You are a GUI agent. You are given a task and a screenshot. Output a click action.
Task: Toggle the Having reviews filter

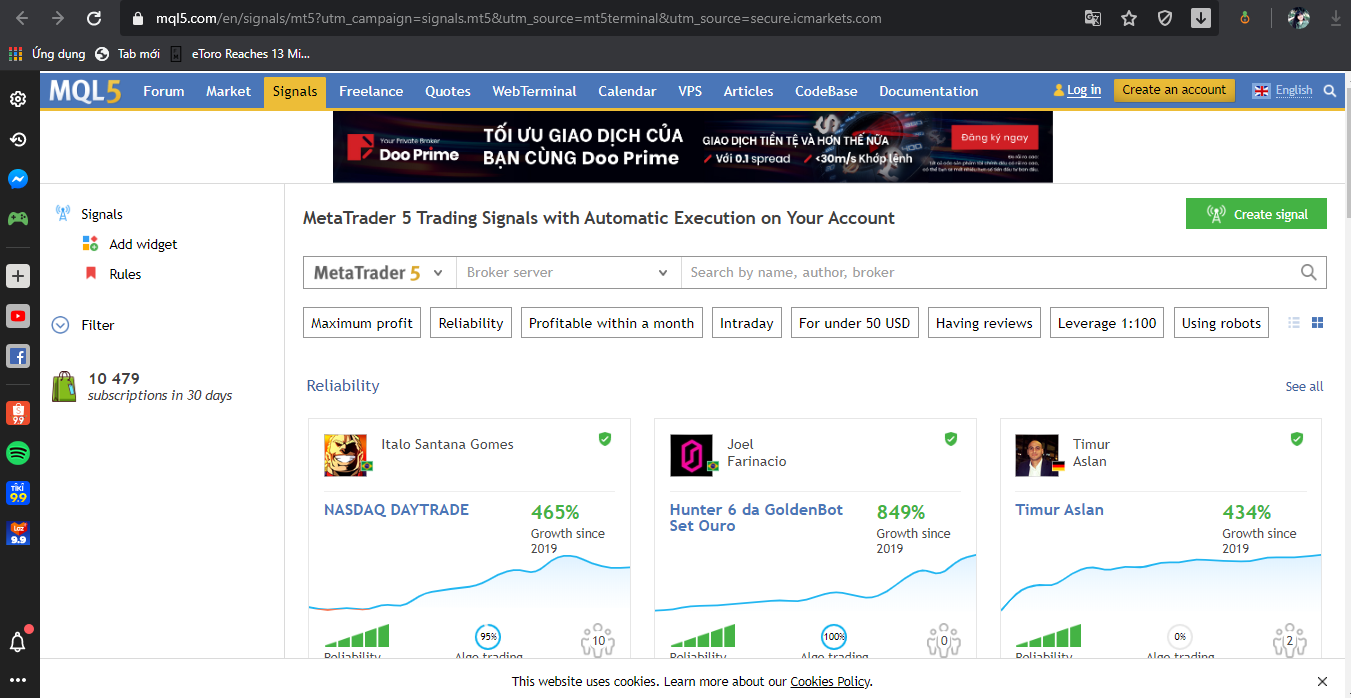pos(984,323)
